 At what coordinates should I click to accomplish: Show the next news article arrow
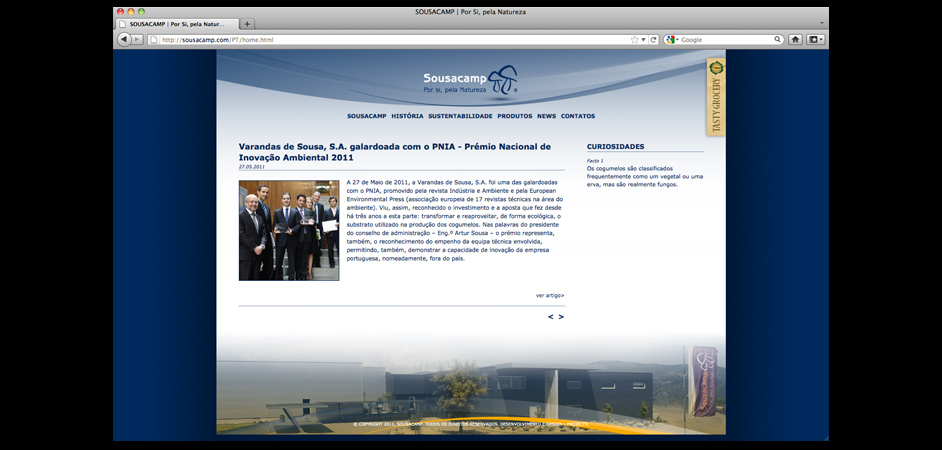(x=561, y=317)
